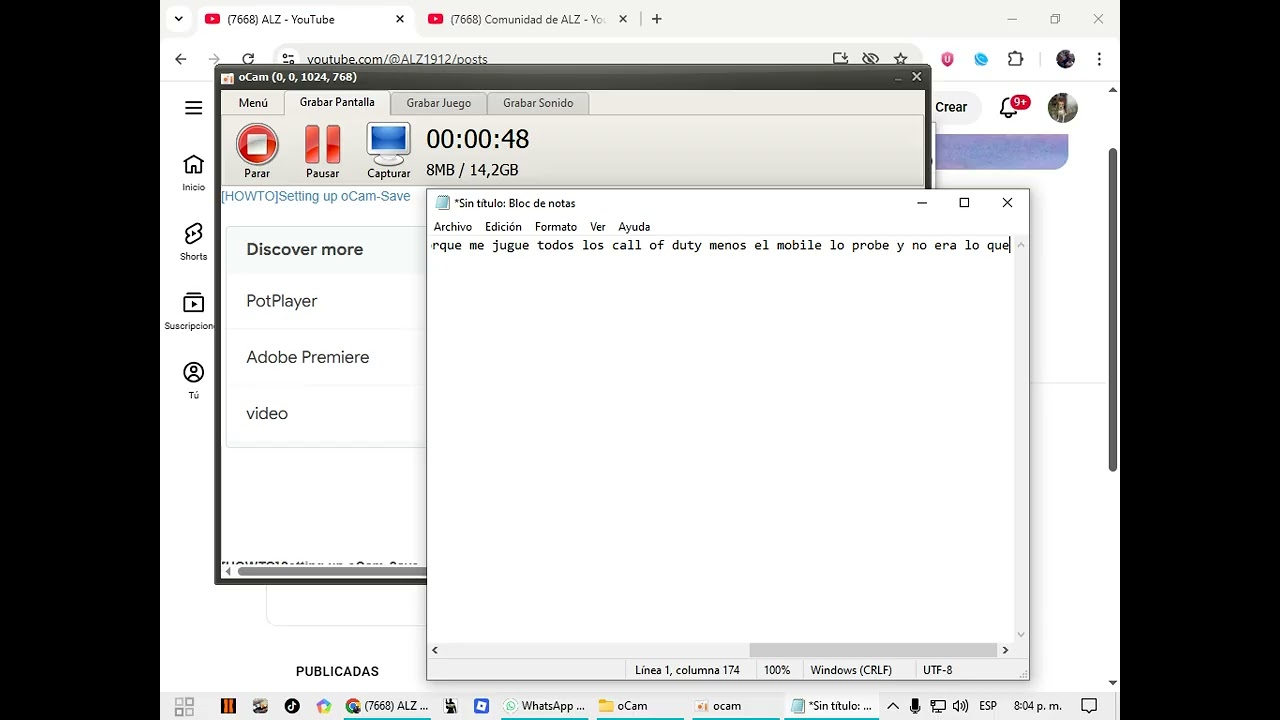
Task: Click the blue swirl extension icon
Action: [x=981, y=59]
